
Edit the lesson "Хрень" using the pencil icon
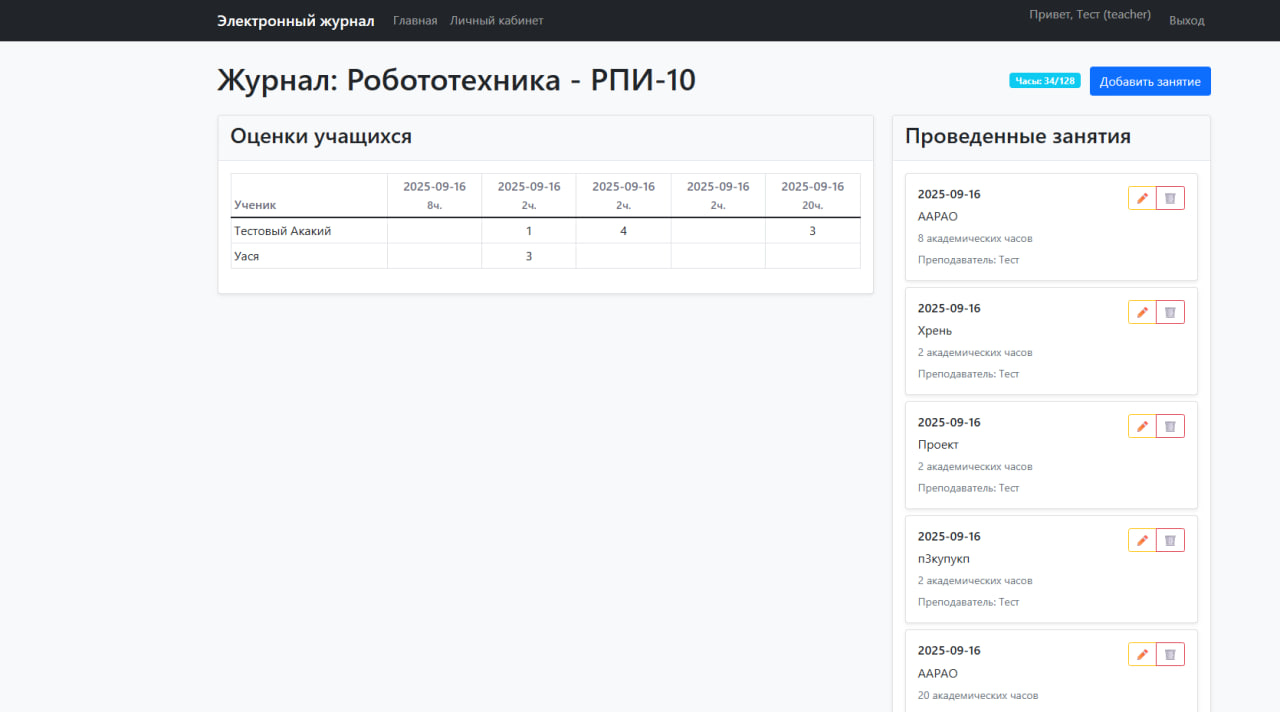pyautogui.click(x=1141, y=311)
